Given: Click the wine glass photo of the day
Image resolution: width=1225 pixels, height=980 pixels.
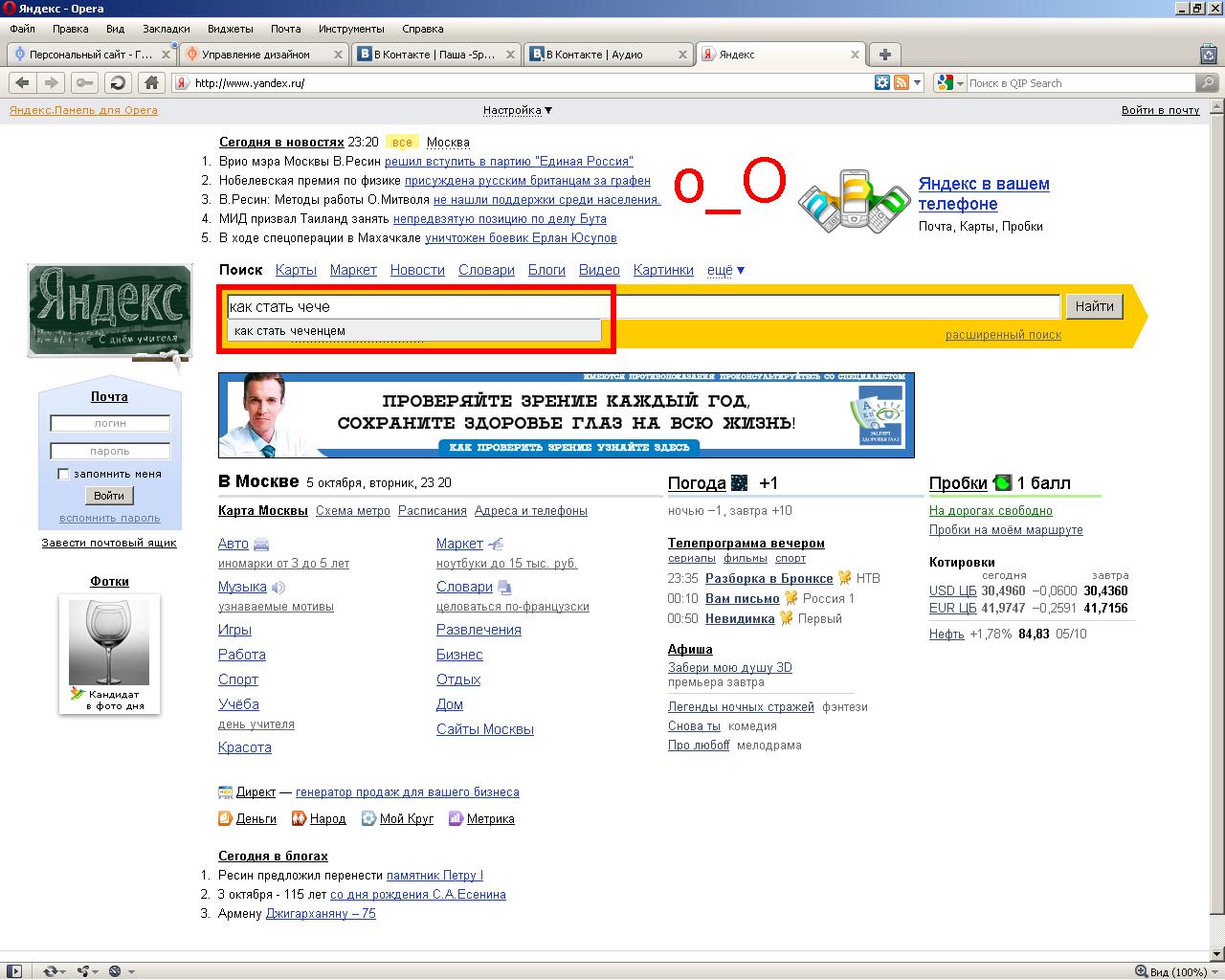Looking at the screenshot, I should [109, 641].
